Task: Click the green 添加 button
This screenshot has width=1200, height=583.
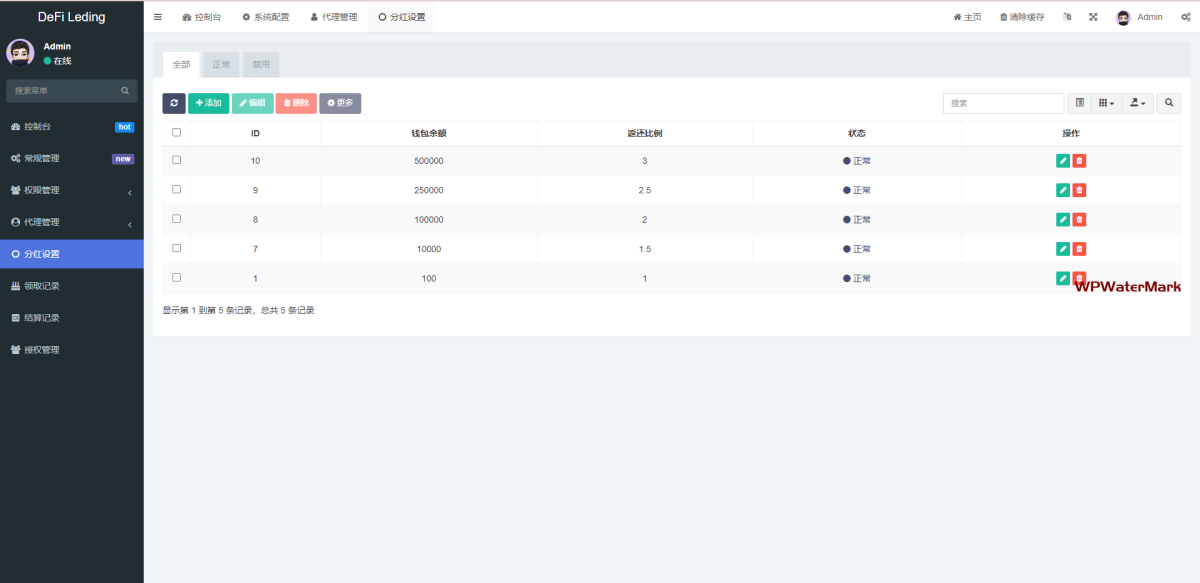Action: (208, 103)
